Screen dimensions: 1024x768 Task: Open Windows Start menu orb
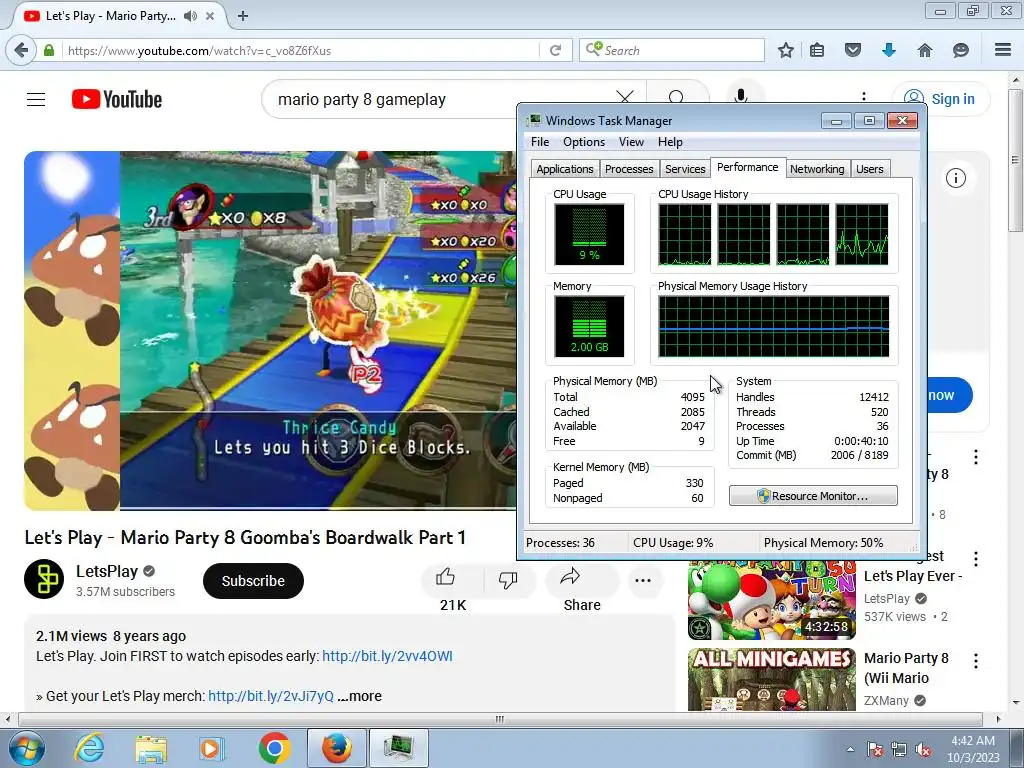[x=26, y=748]
